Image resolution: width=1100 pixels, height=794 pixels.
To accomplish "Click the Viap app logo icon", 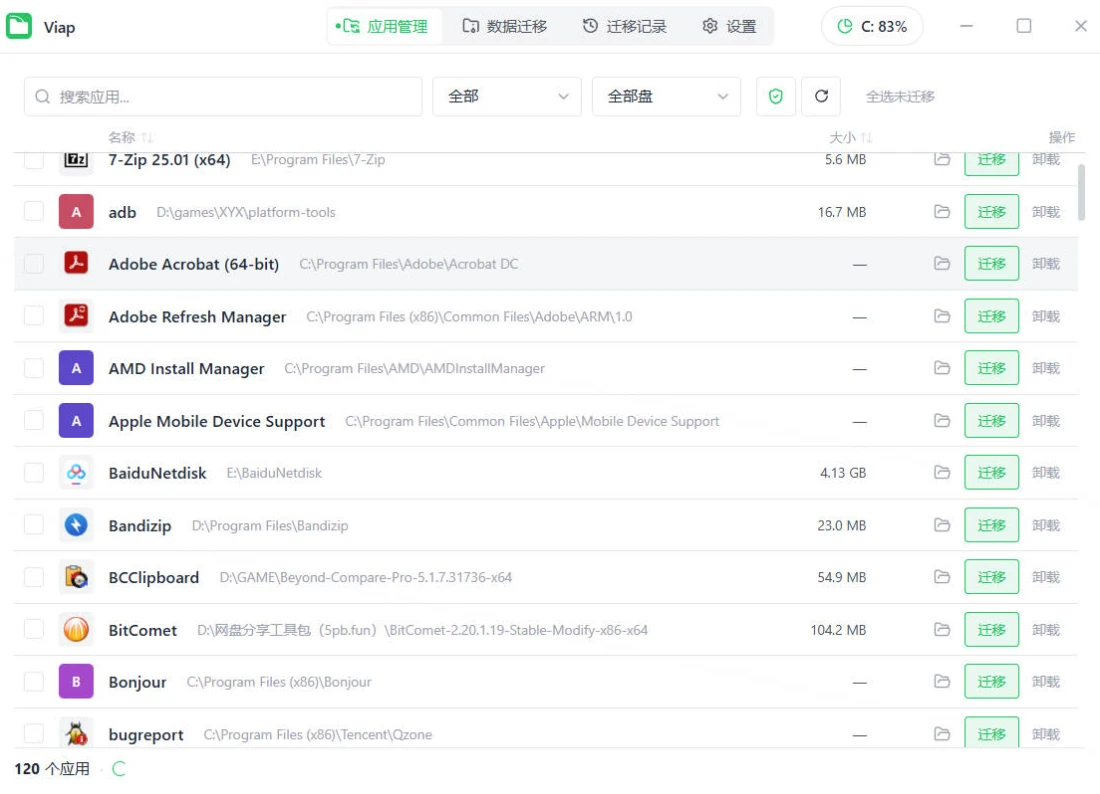I will (19, 26).
